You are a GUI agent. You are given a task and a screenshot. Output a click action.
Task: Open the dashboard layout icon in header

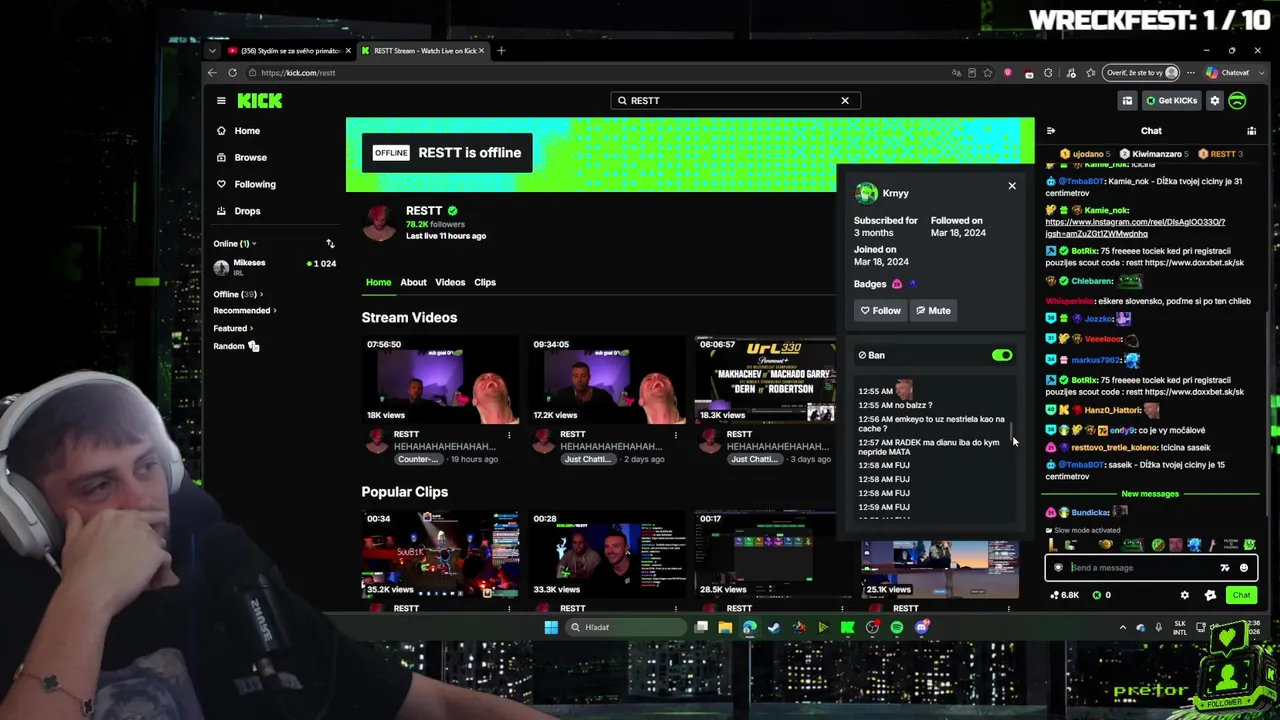[1127, 101]
